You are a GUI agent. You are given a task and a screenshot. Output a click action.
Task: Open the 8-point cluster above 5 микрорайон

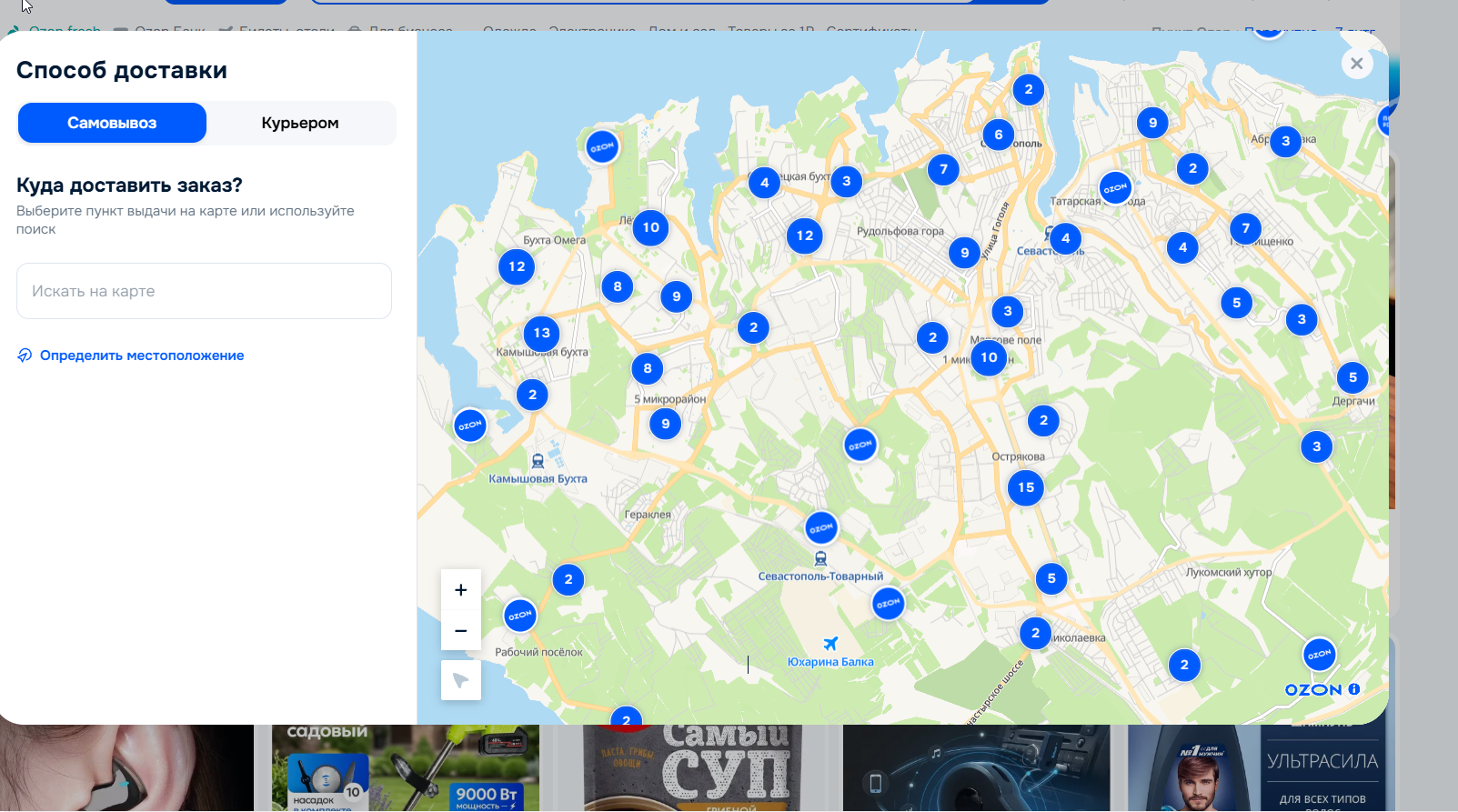648,368
